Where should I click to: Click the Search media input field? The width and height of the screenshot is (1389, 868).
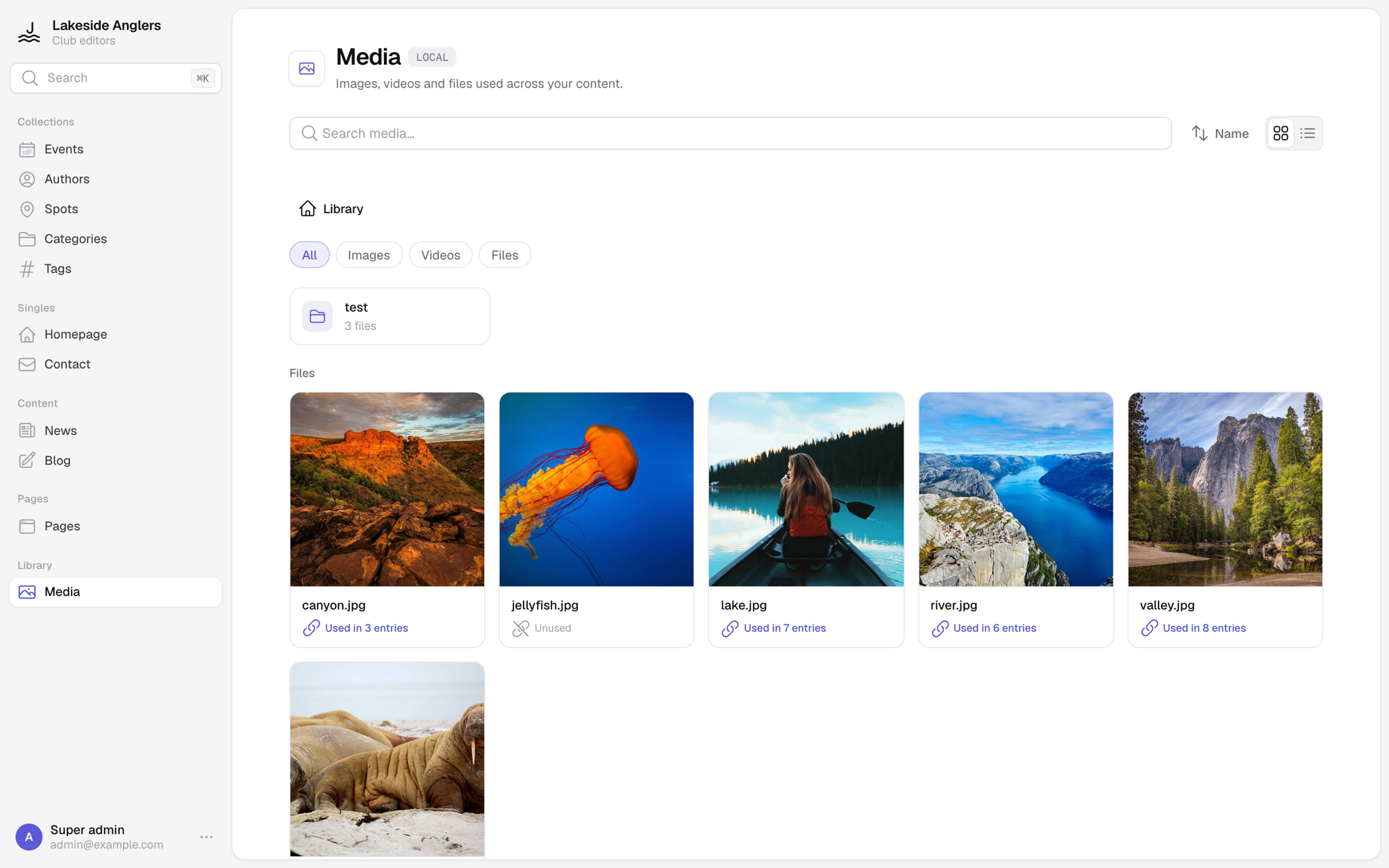(x=730, y=133)
